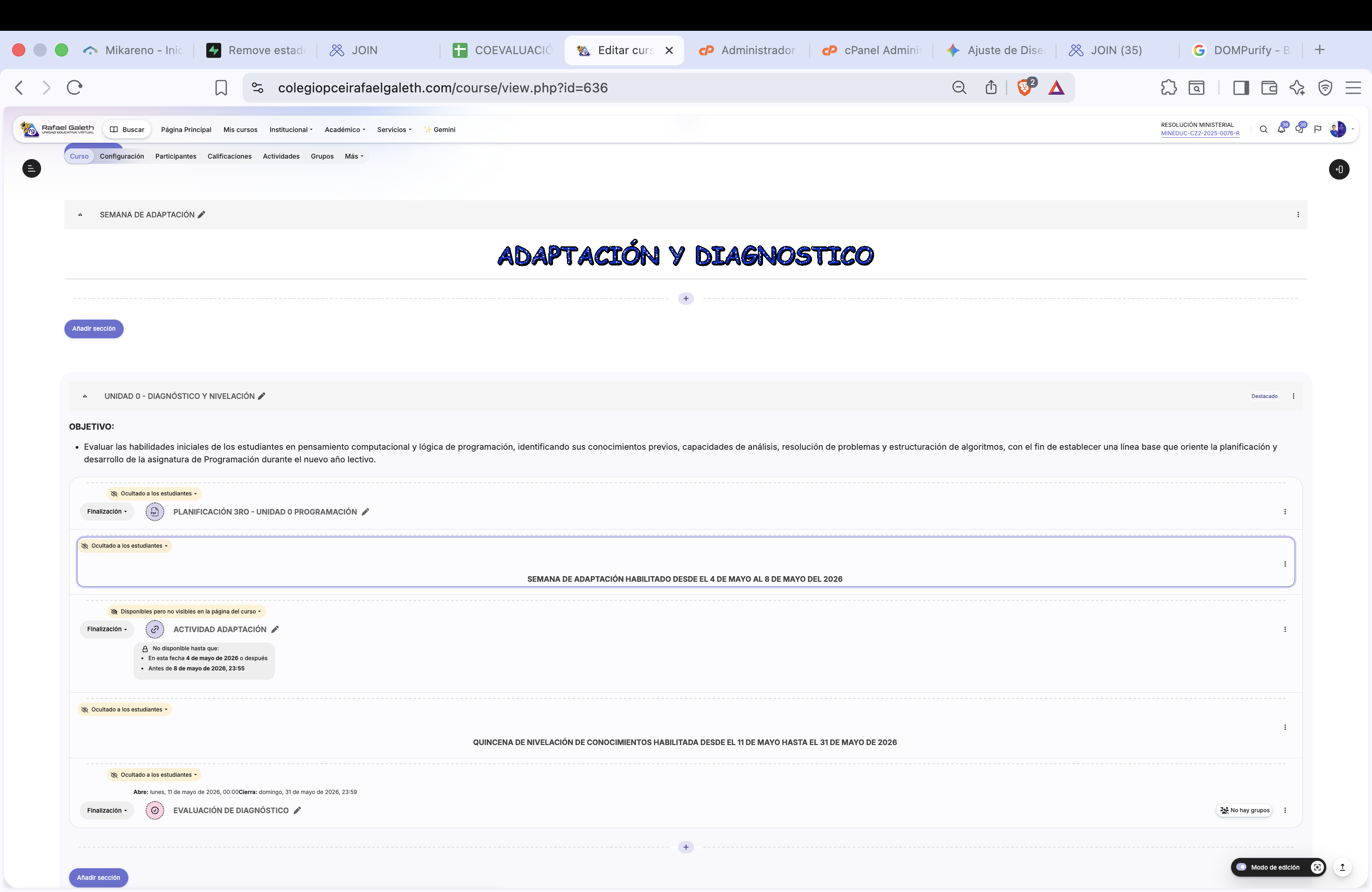Toggle the Modo de edición switch
The width and height of the screenshot is (1372, 892).
click(1242, 867)
